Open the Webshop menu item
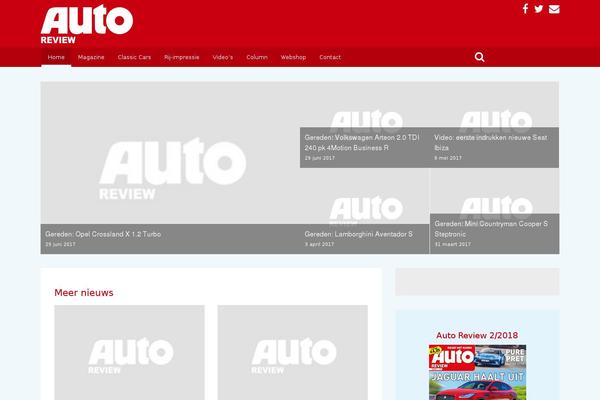 pos(293,57)
